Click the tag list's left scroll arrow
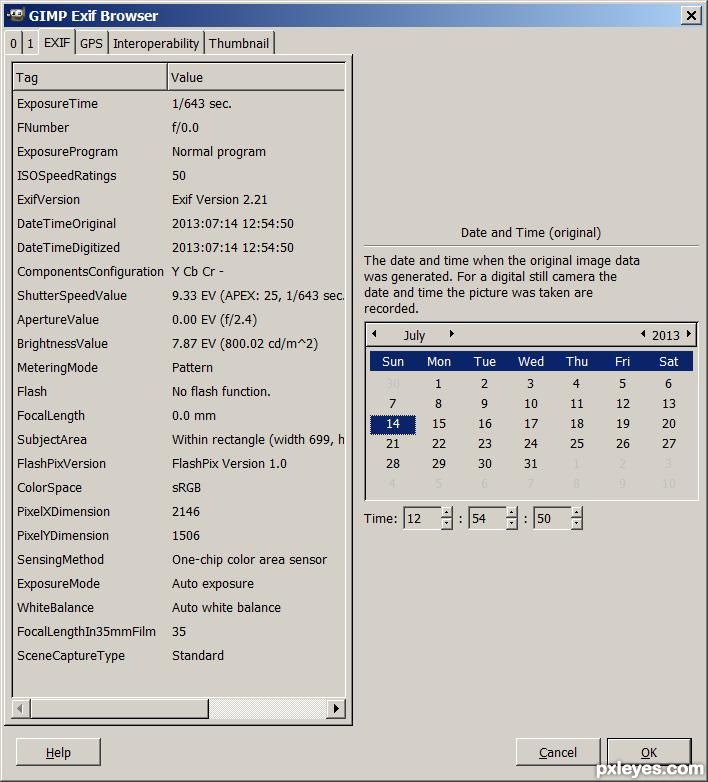The image size is (708, 782). [x=20, y=709]
